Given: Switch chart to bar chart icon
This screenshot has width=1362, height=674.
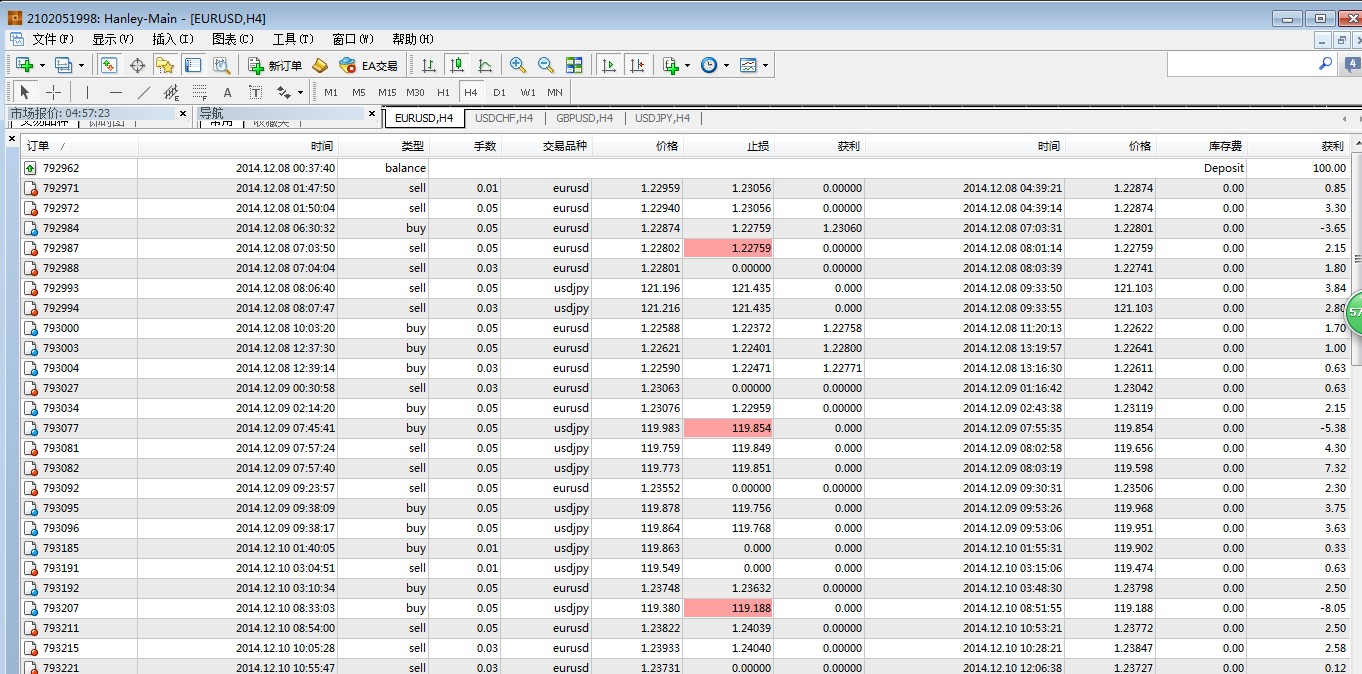Looking at the screenshot, I should [x=429, y=65].
